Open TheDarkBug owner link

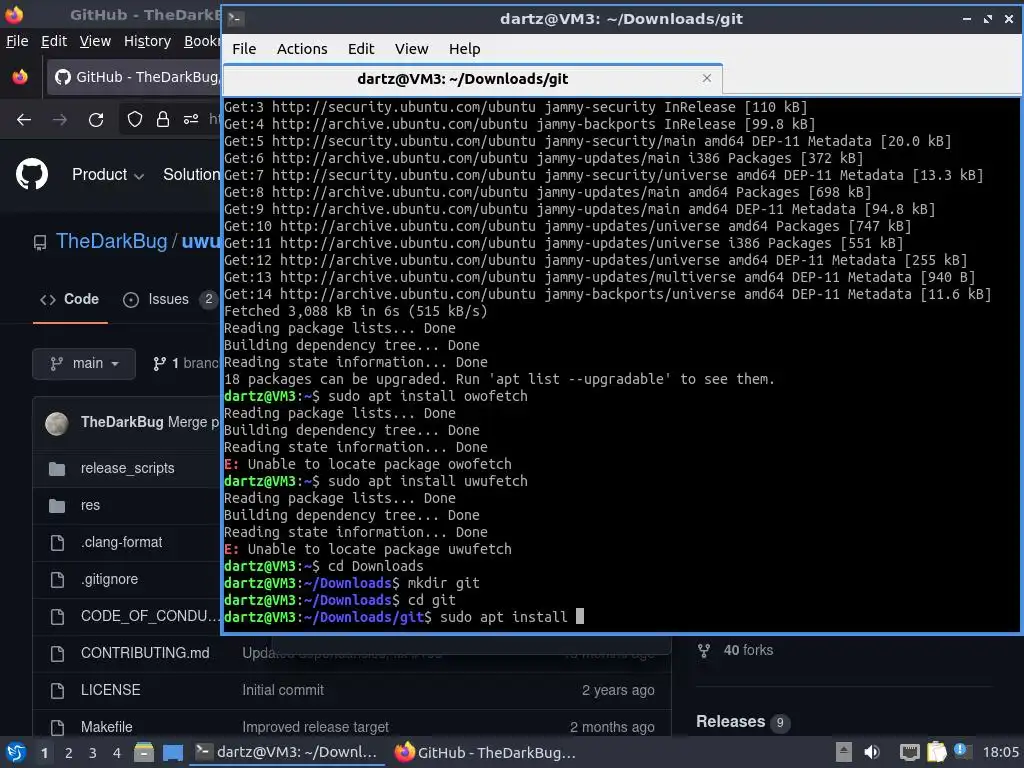click(112, 241)
